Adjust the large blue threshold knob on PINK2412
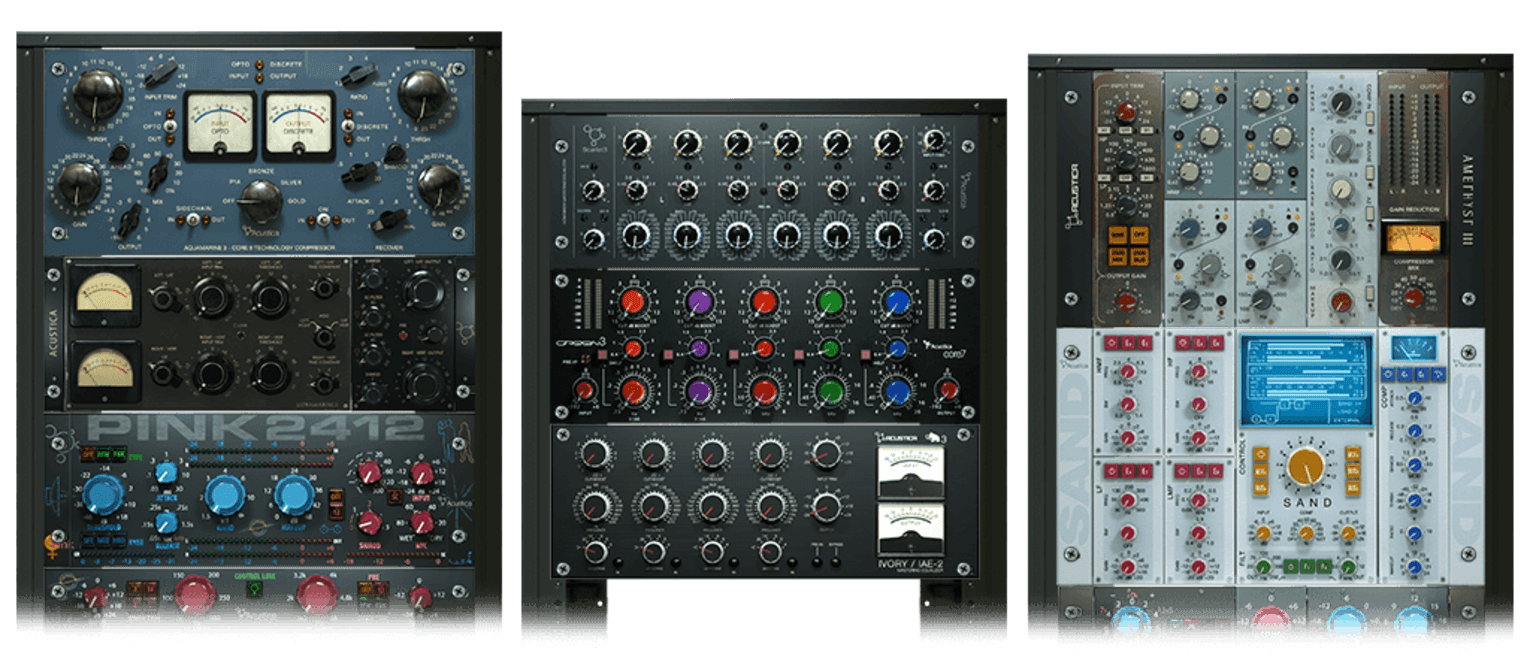This screenshot has width=1530, height=669. [103, 496]
